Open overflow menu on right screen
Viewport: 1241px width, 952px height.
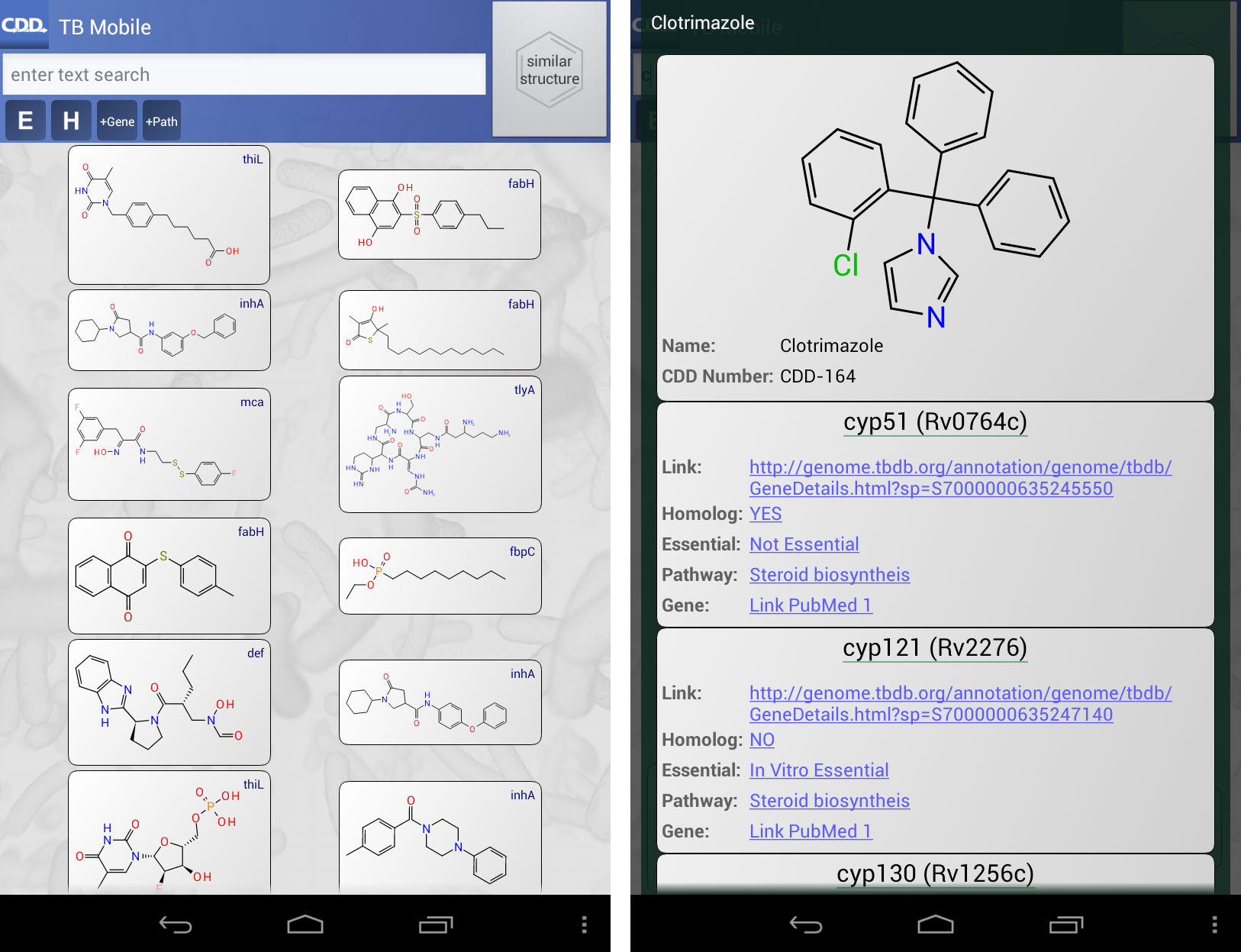coord(1214,925)
